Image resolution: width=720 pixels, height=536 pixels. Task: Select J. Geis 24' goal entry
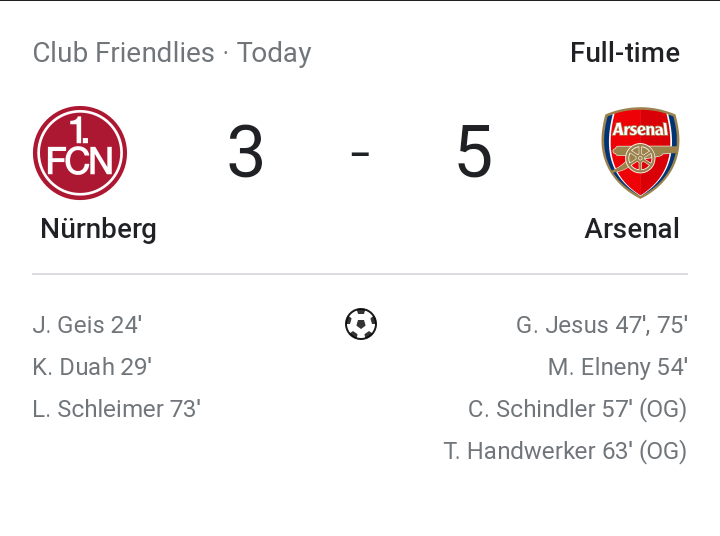(87, 325)
